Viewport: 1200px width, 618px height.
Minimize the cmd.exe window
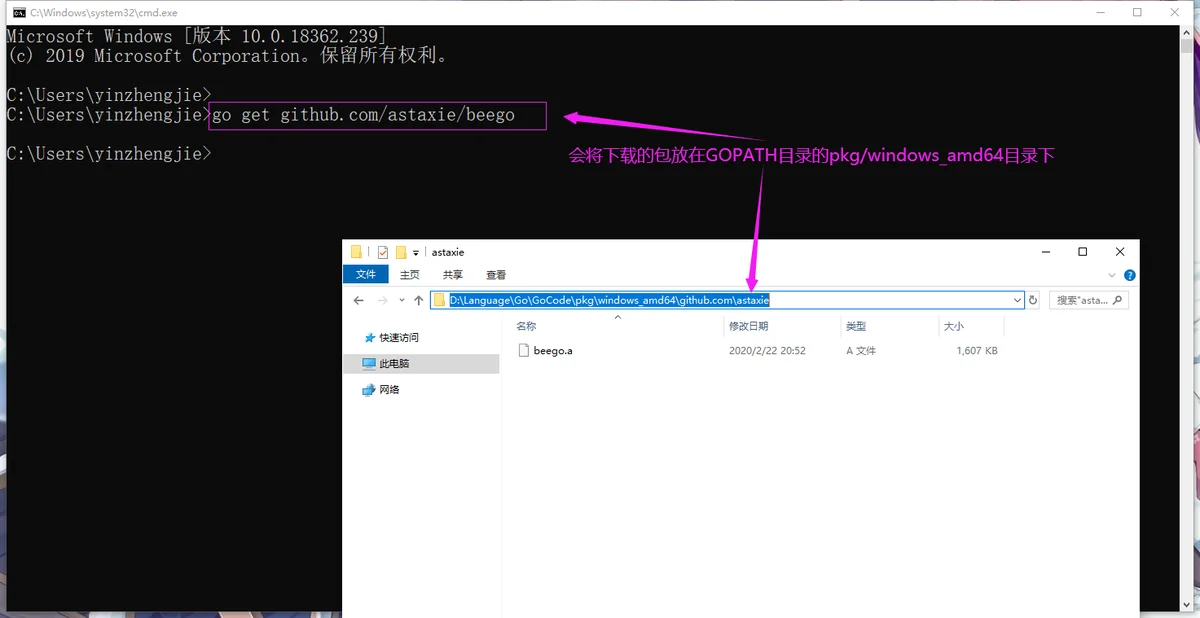(1103, 12)
